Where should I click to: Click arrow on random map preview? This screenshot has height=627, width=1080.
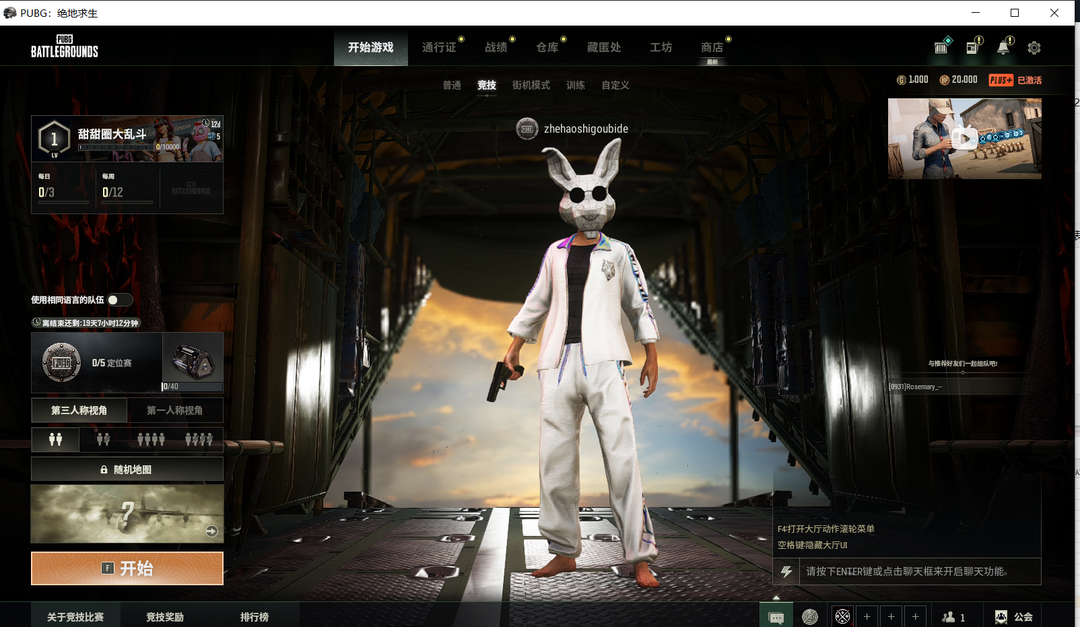(211, 532)
